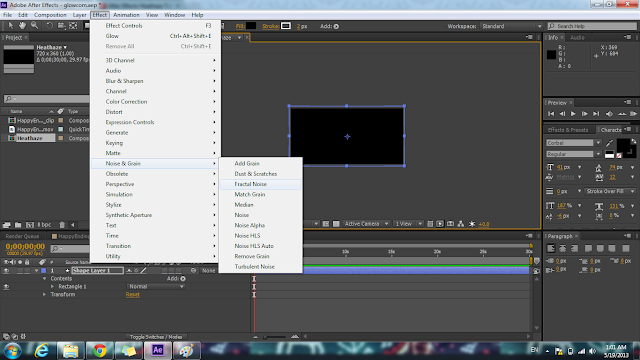
Task: Click the Fill label in toolbar
Action: [240, 26]
